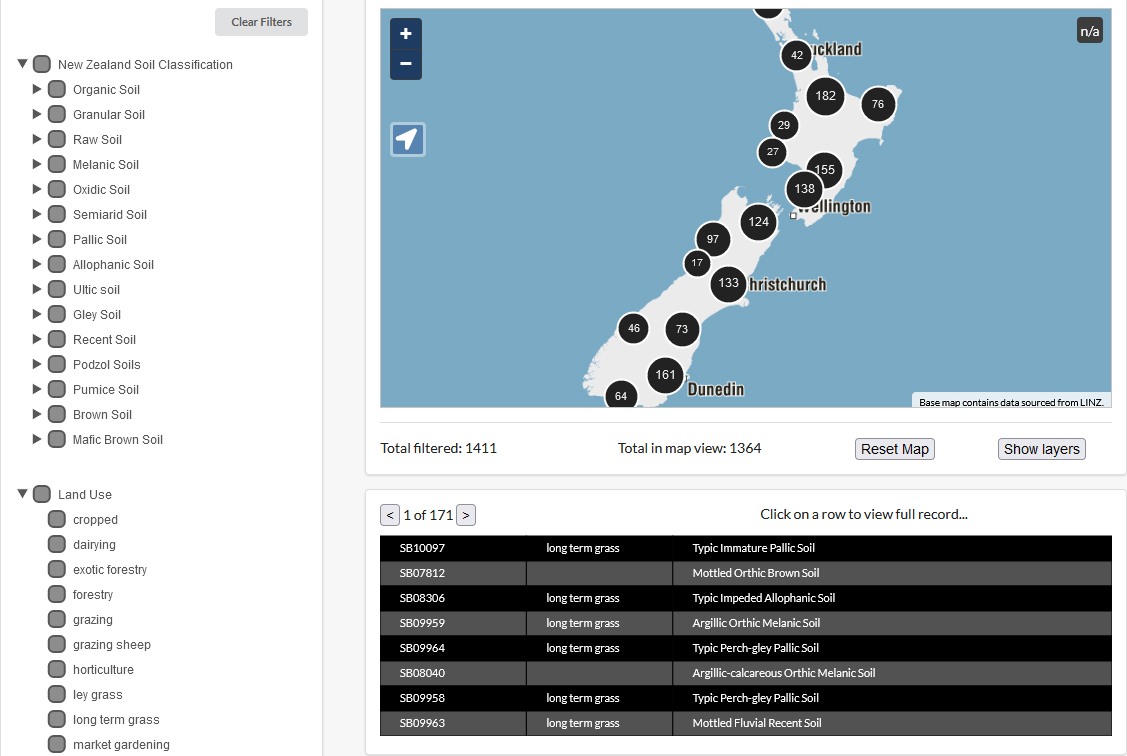Select the 133 cluster near Christchurch

(x=728, y=284)
